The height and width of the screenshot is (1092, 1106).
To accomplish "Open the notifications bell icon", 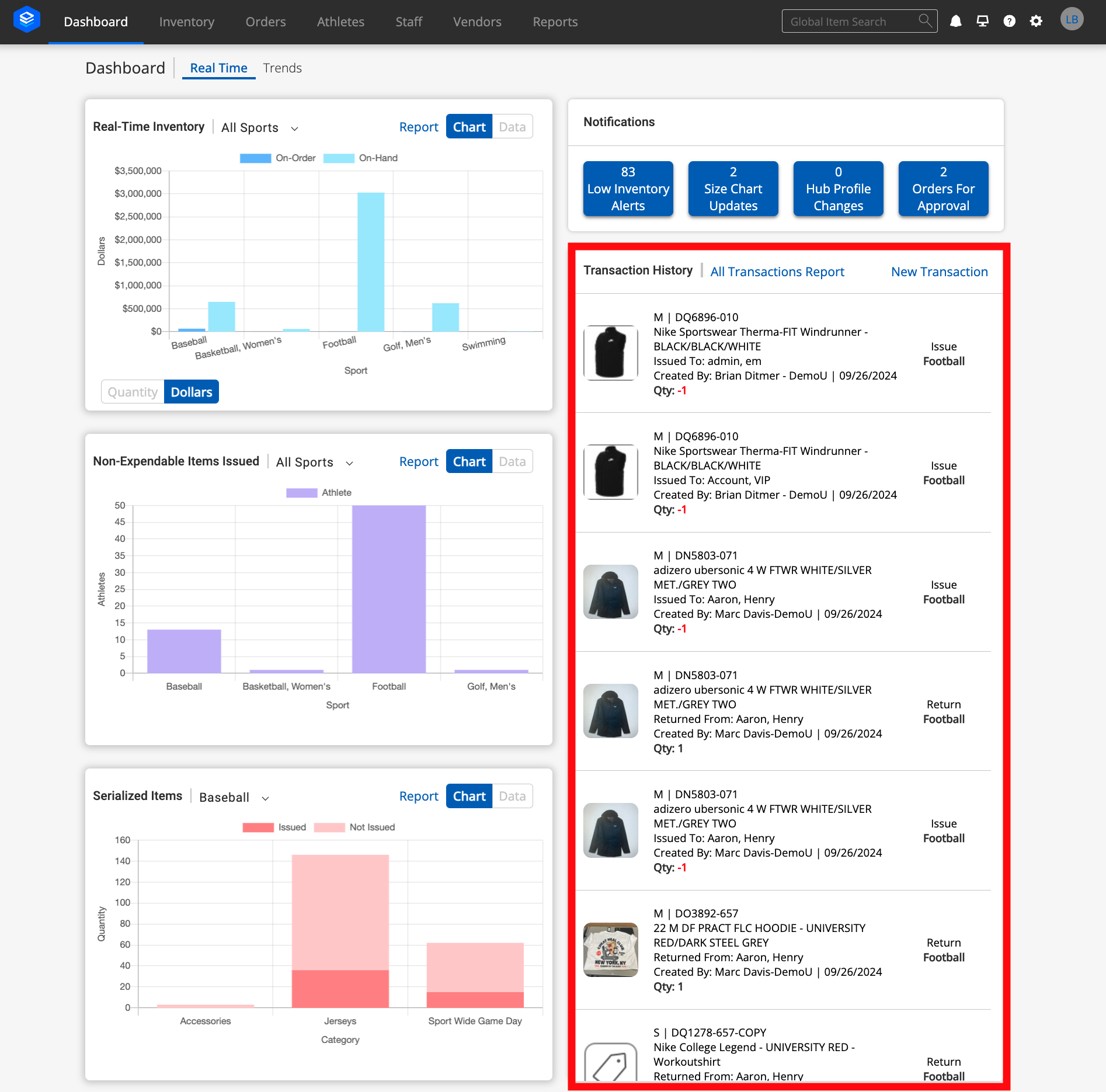I will click(x=956, y=22).
